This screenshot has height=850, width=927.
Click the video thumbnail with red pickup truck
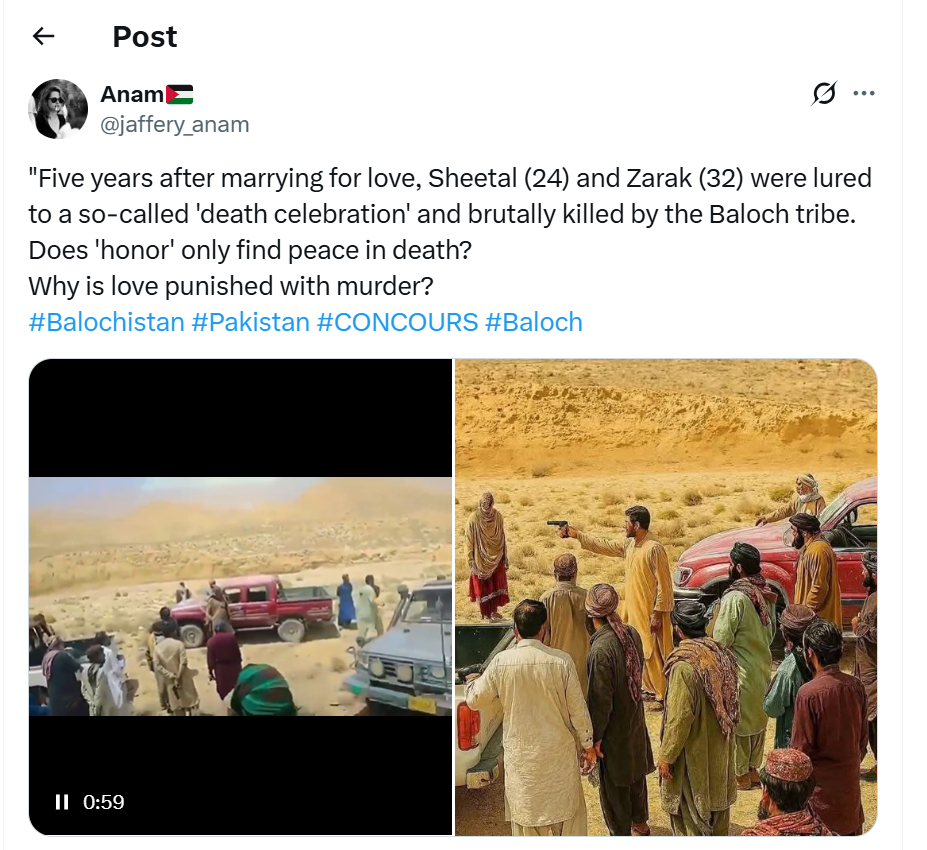point(241,596)
